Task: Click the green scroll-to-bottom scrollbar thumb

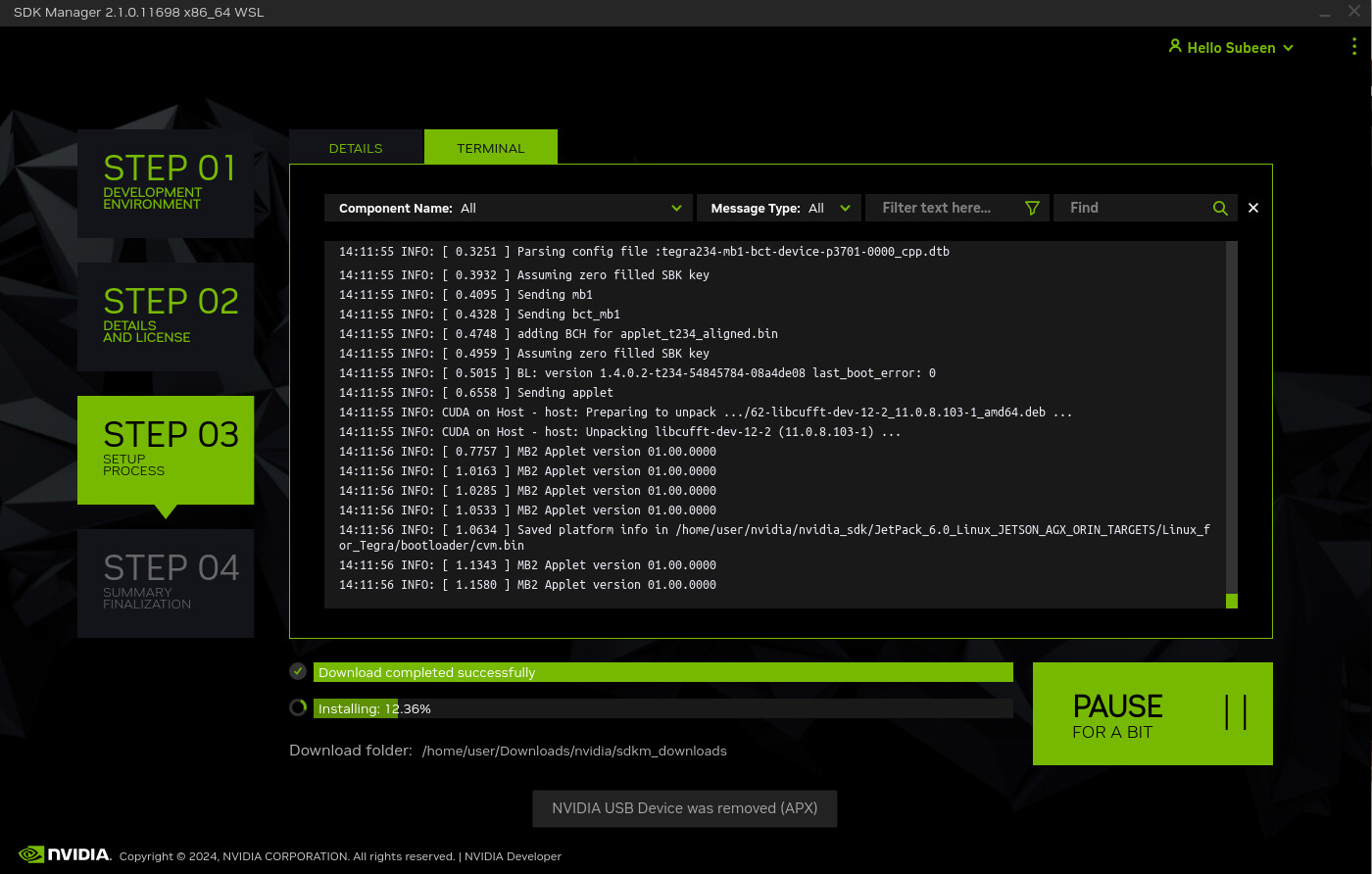Action: pyautogui.click(x=1232, y=601)
